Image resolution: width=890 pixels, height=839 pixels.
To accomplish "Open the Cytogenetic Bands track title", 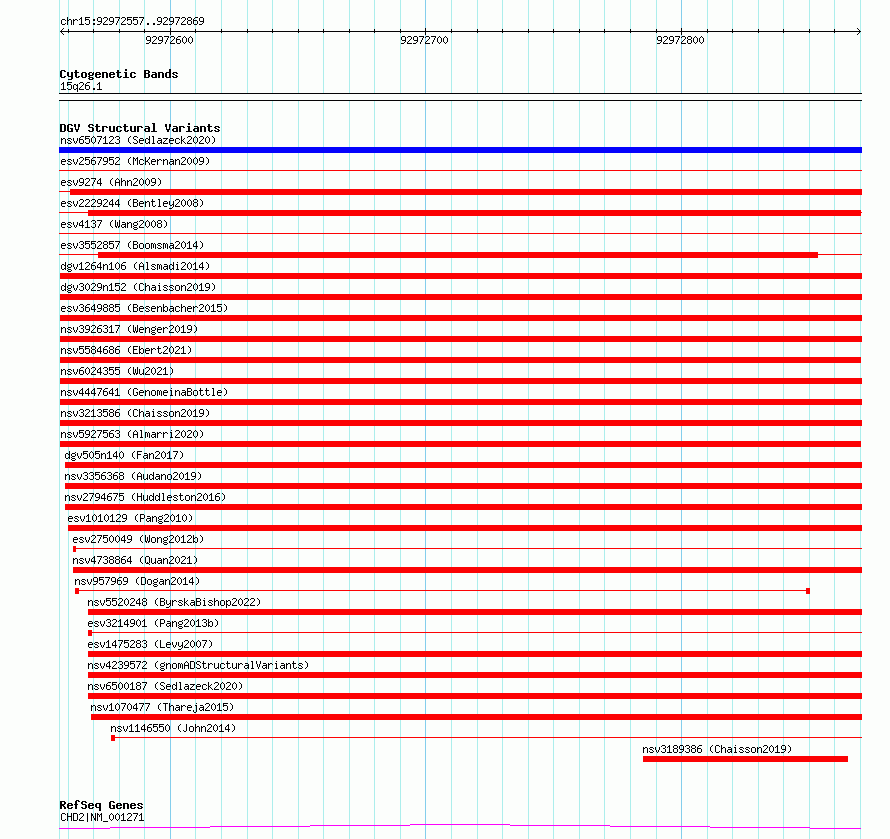I will pos(119,74).
